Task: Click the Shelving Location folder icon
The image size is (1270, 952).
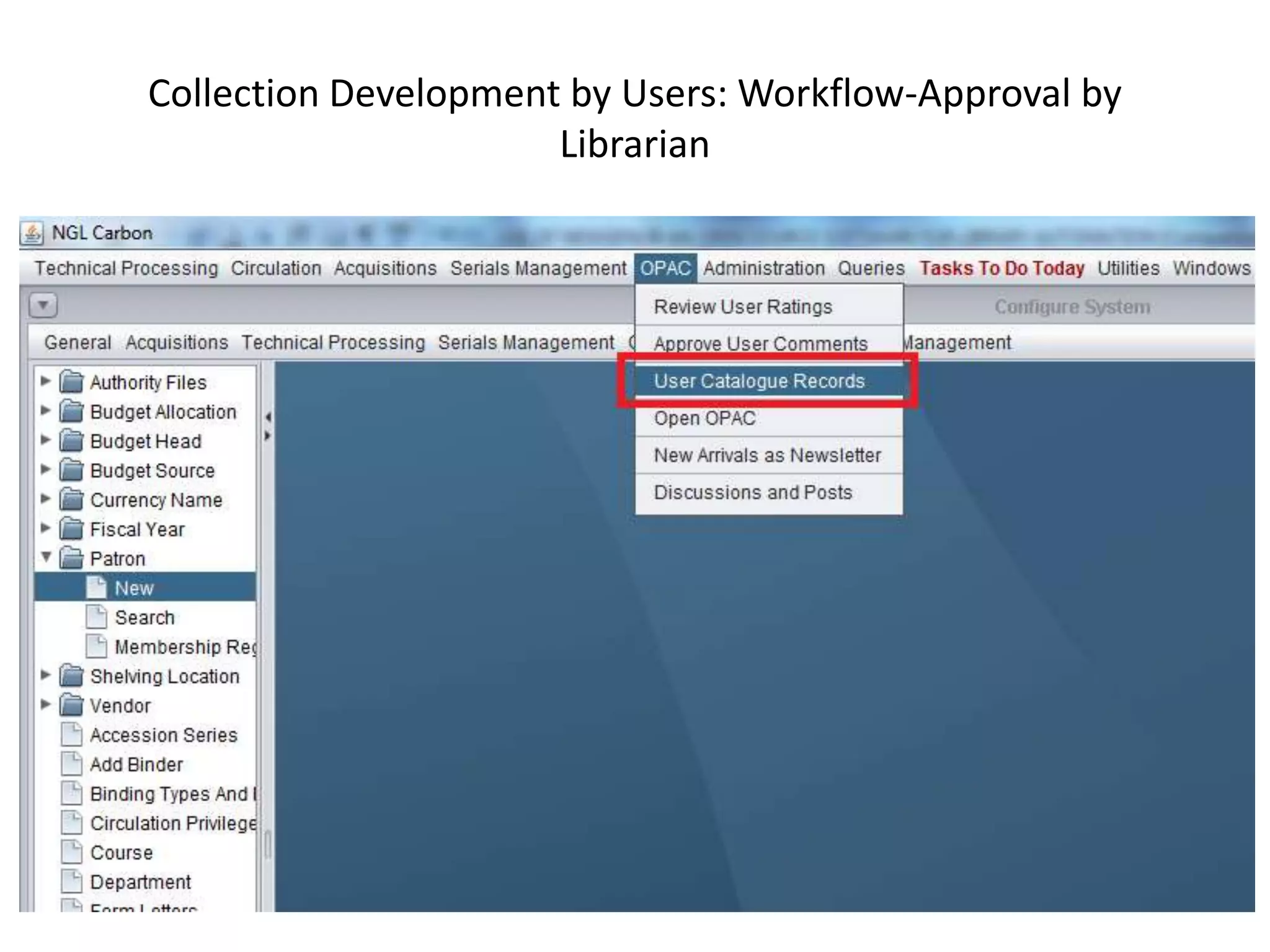Action: click(x=71, y=676)
